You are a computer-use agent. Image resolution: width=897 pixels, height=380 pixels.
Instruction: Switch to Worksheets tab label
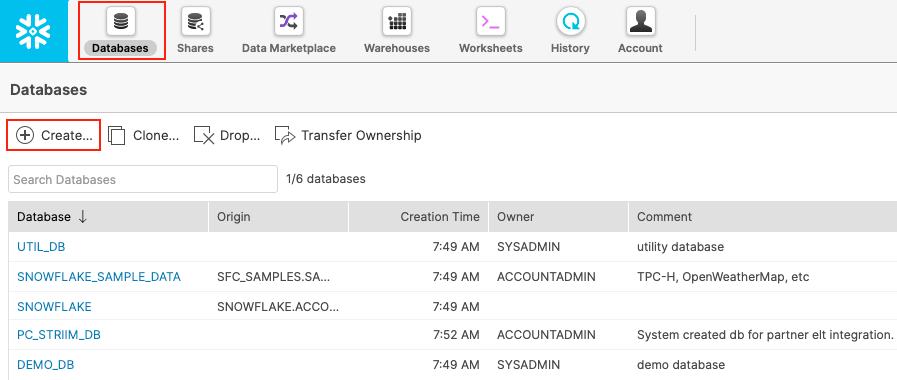pyautogui.click(x=491, y=48)
